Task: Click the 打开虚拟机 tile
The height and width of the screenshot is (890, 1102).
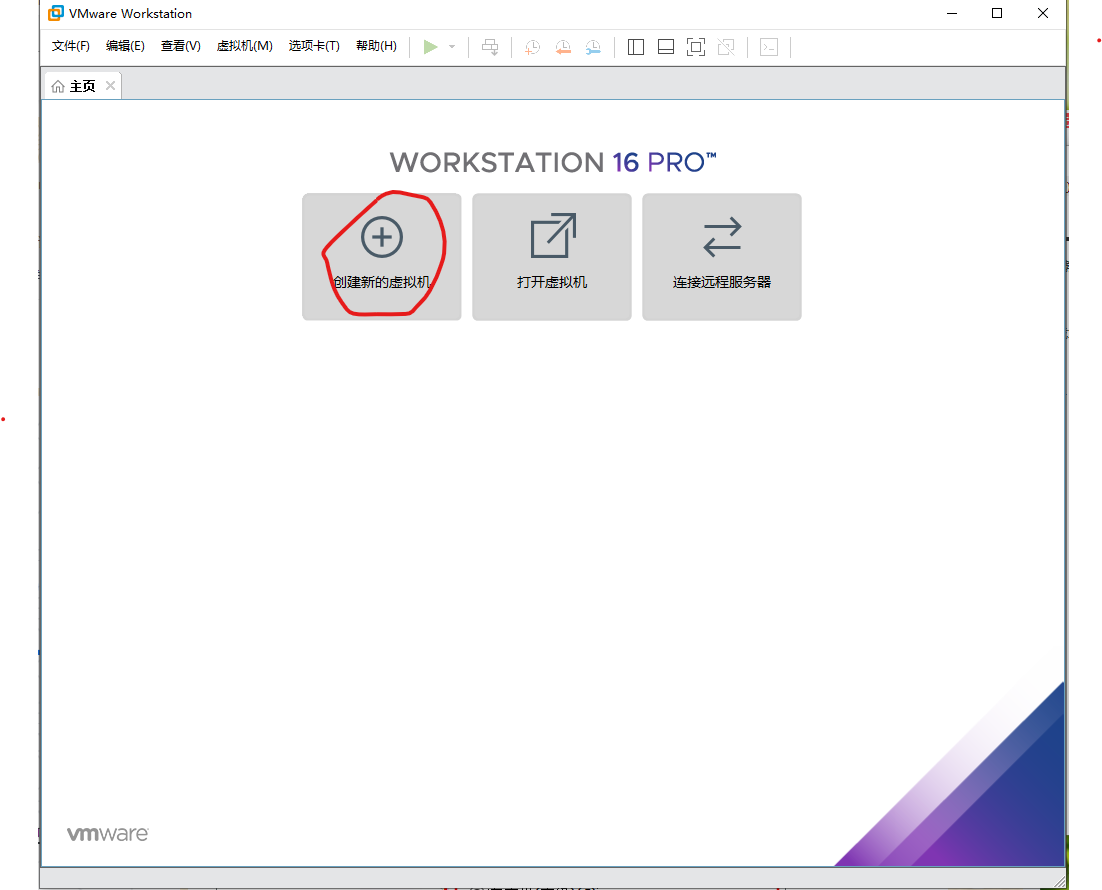Action: (552, 257)
